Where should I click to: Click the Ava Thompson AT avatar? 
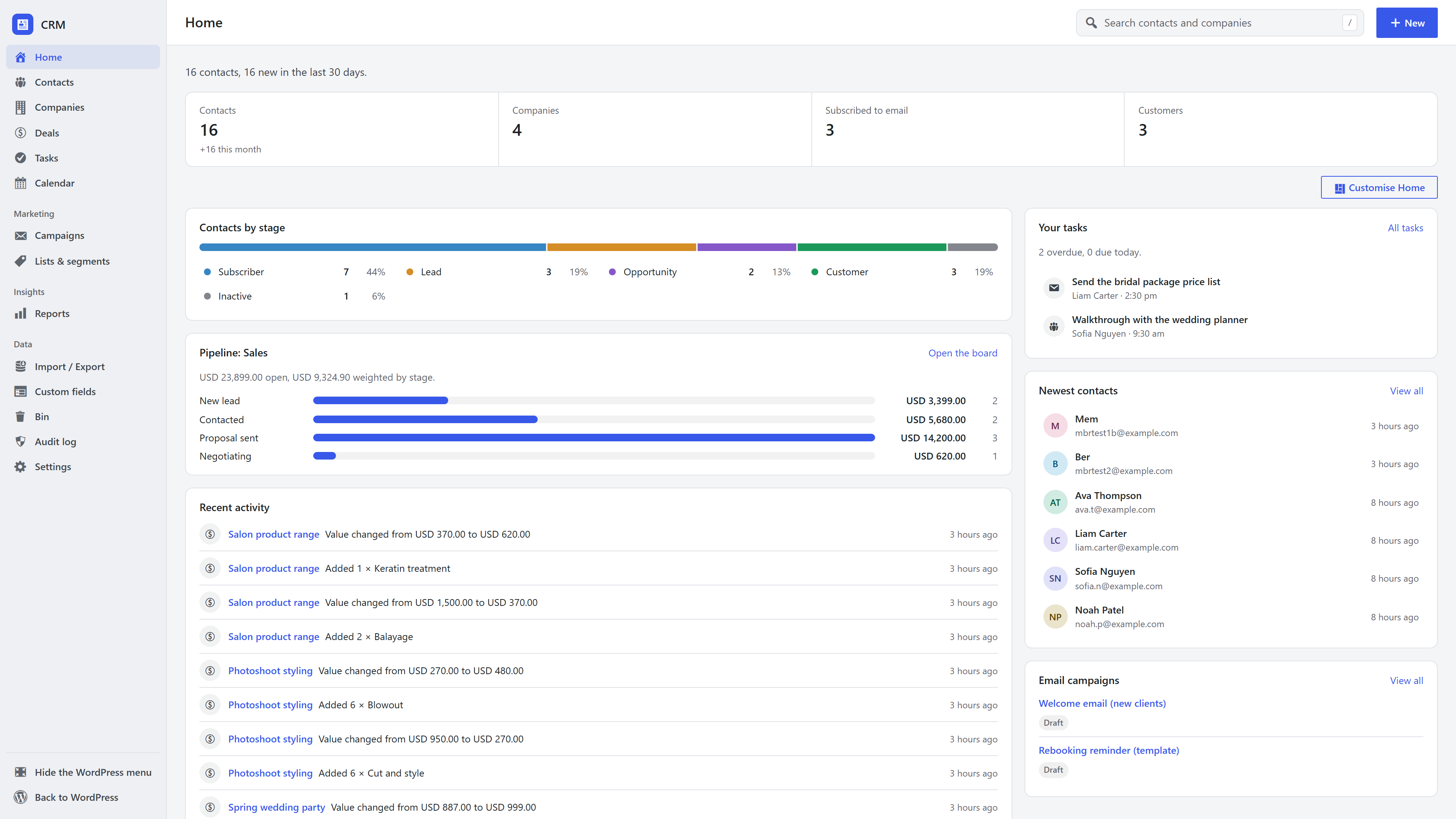[x=1055, y=502]
